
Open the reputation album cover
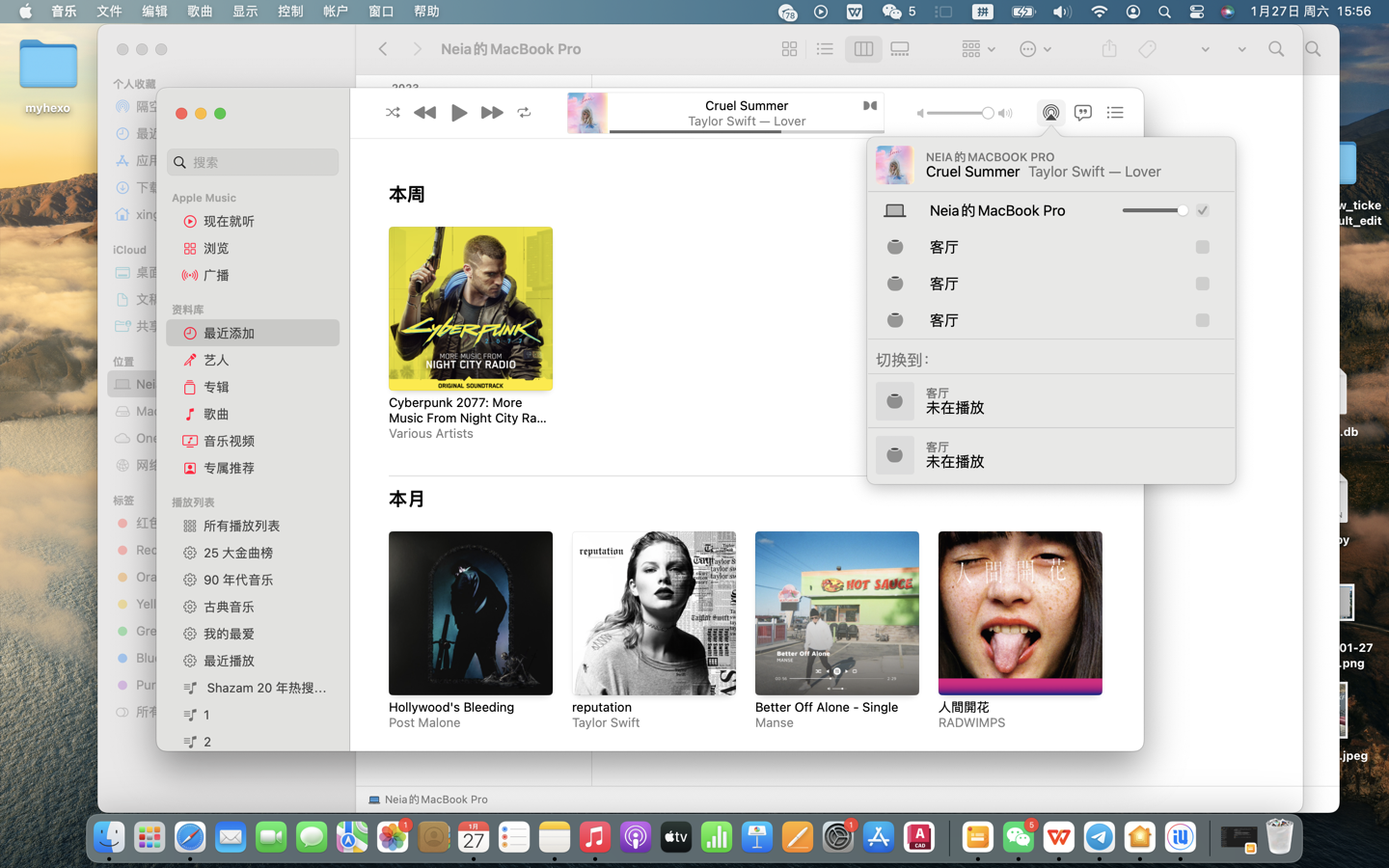654,613
